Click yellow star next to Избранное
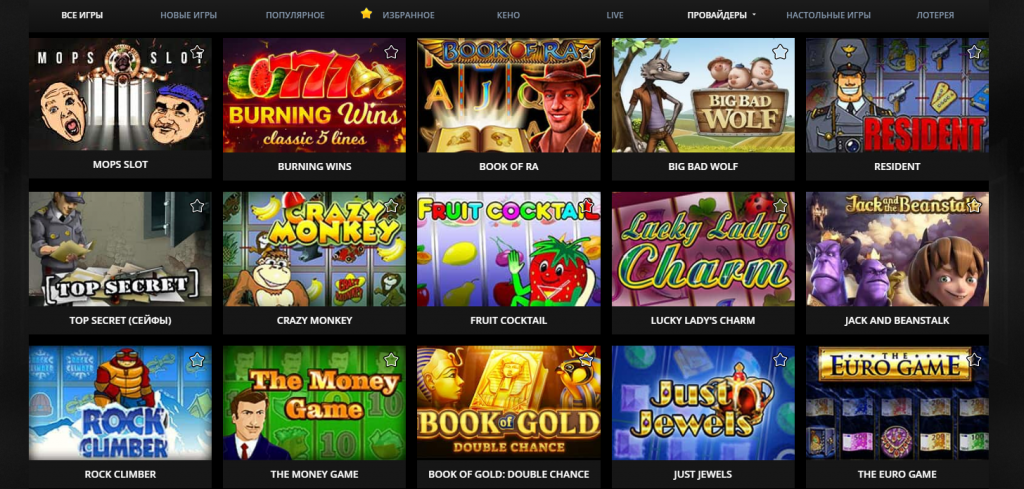 tap(366, 14)
